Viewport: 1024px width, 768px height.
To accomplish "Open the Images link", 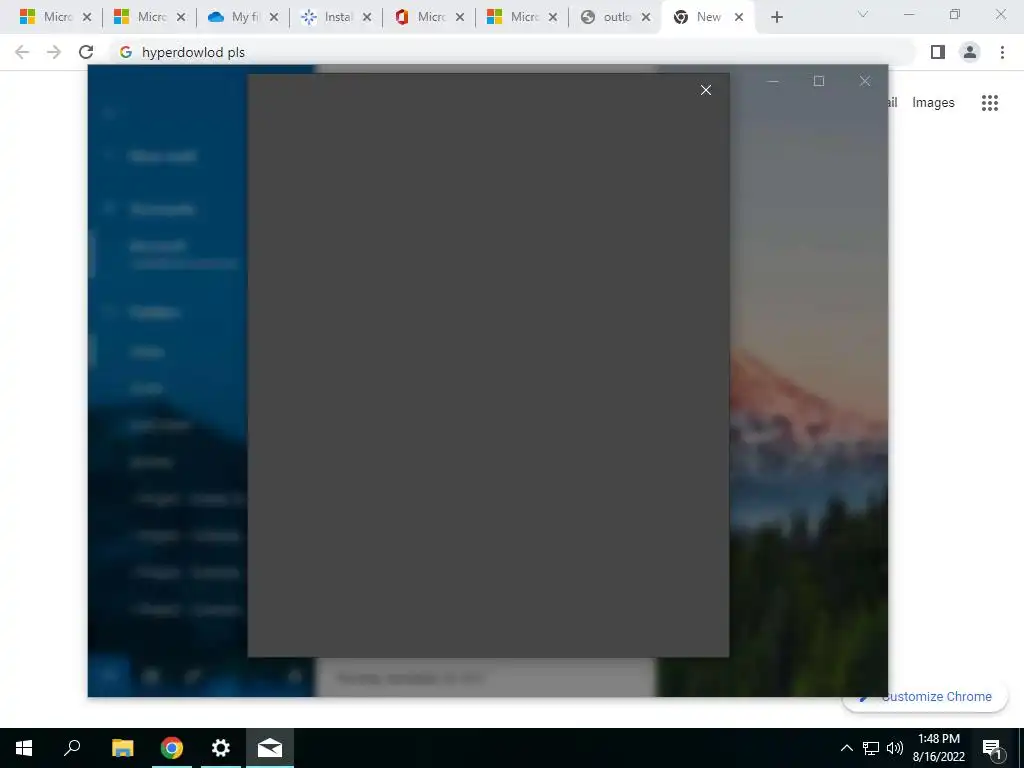I will [x=933, y=103].
